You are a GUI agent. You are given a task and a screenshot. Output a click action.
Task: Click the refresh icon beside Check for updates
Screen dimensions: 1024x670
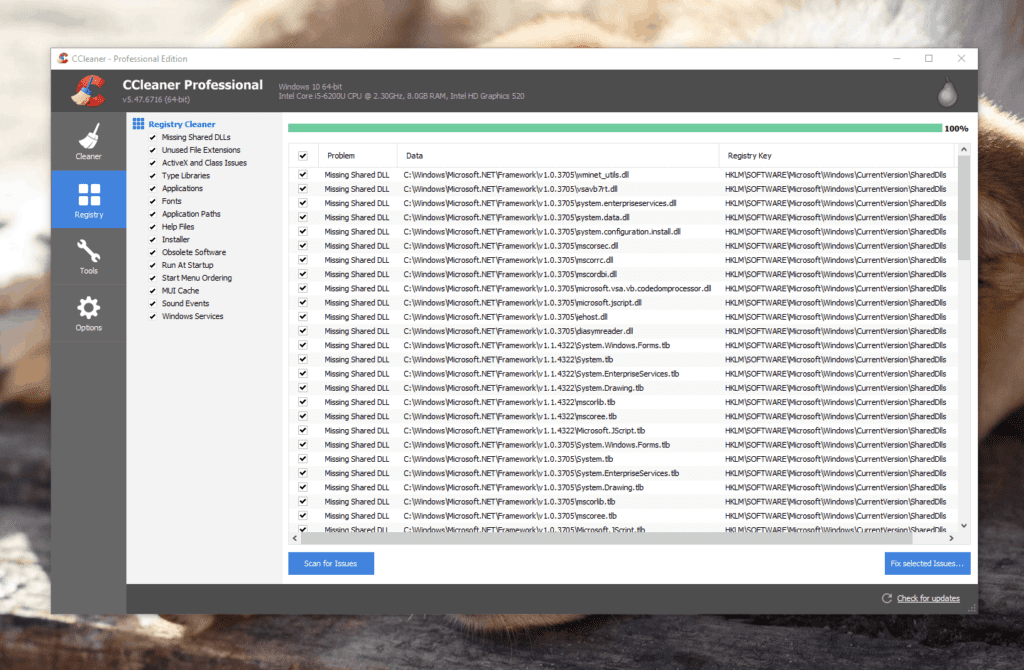886,598
